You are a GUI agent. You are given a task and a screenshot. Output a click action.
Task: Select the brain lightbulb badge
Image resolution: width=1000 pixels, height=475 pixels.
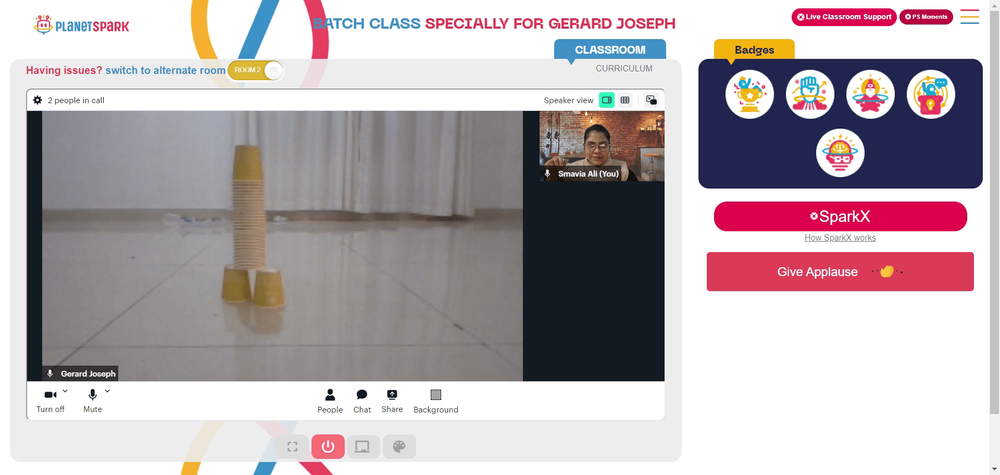point(840,153)
